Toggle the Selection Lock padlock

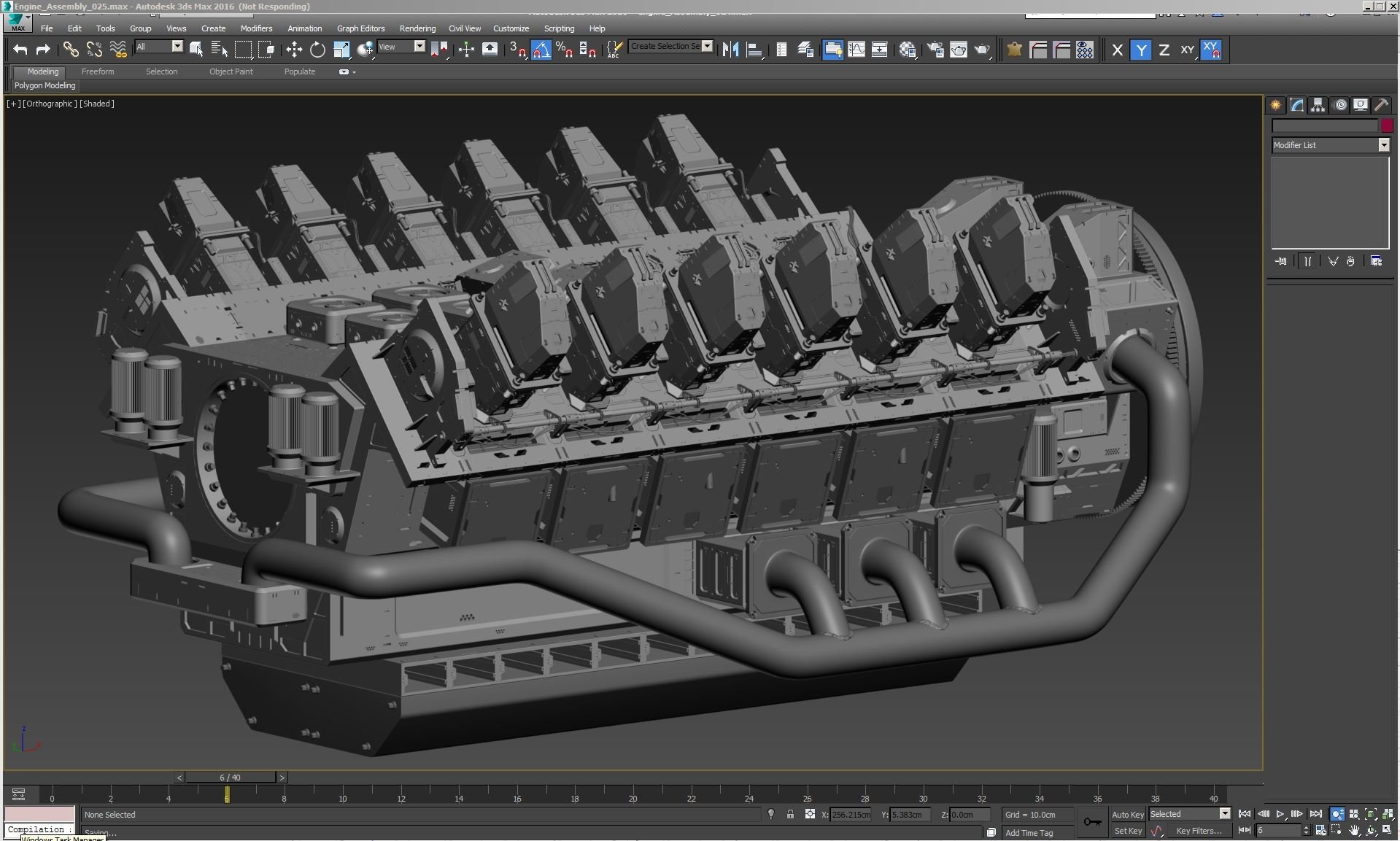coord(790,814)
